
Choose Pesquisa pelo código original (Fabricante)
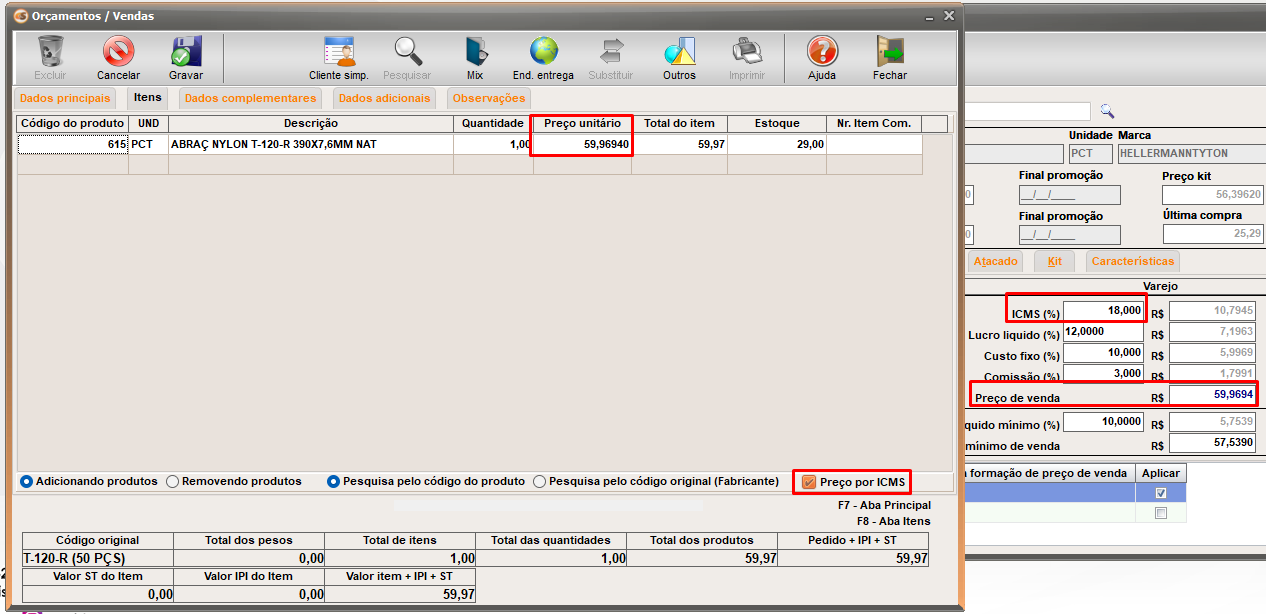[x=540, y=481]
